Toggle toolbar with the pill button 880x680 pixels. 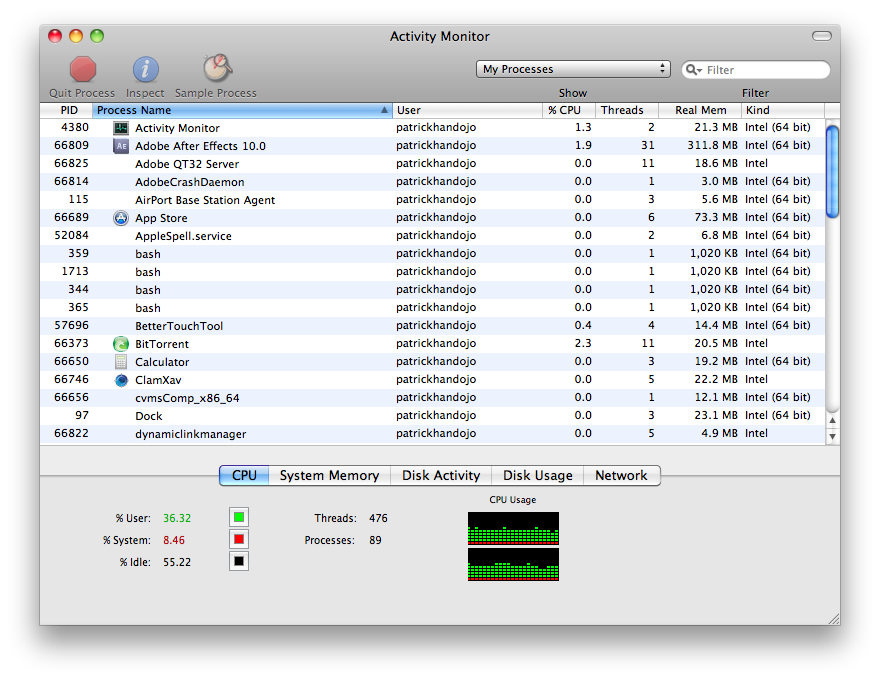822,36
